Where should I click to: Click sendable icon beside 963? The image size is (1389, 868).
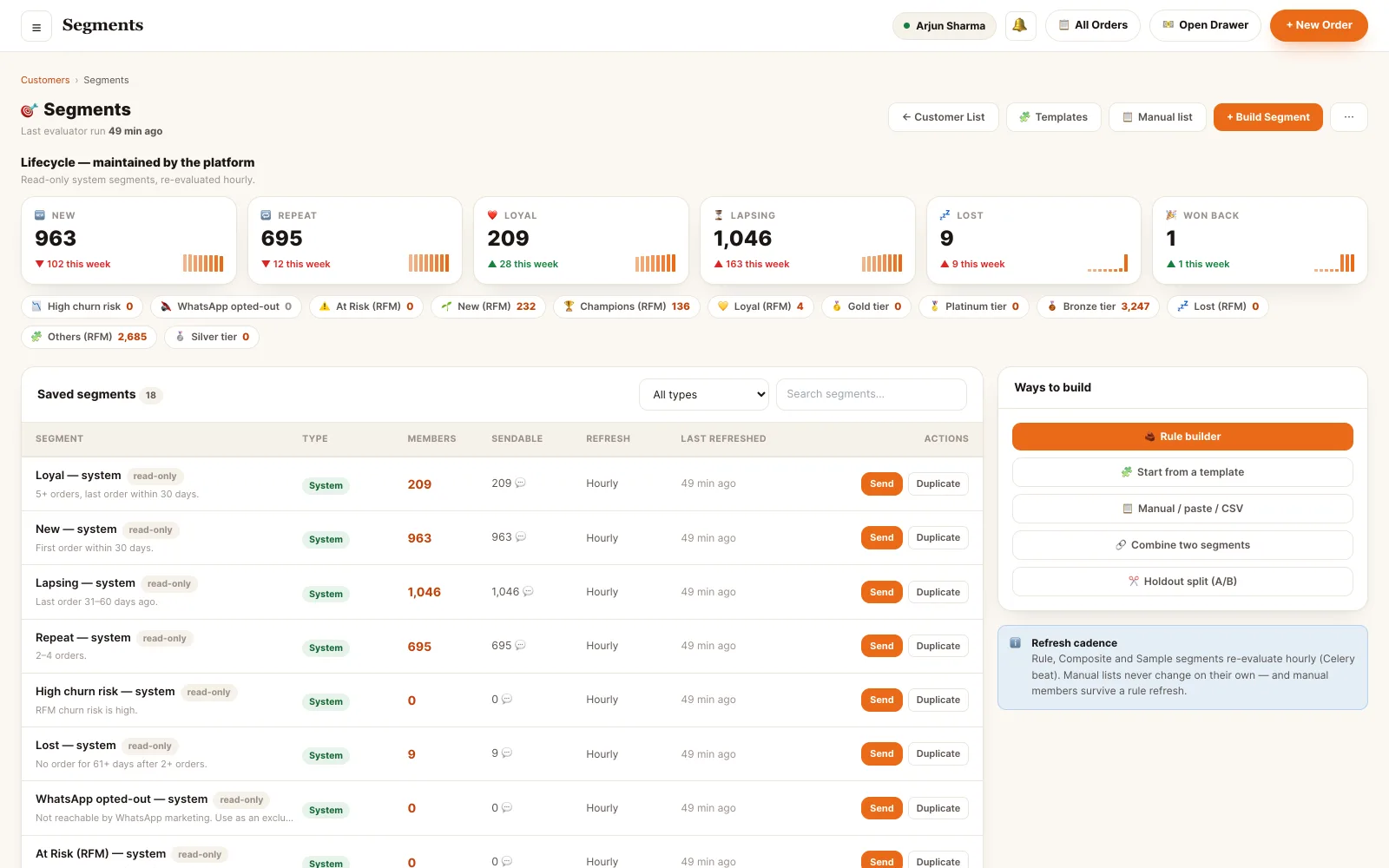[x=521, y=537]
